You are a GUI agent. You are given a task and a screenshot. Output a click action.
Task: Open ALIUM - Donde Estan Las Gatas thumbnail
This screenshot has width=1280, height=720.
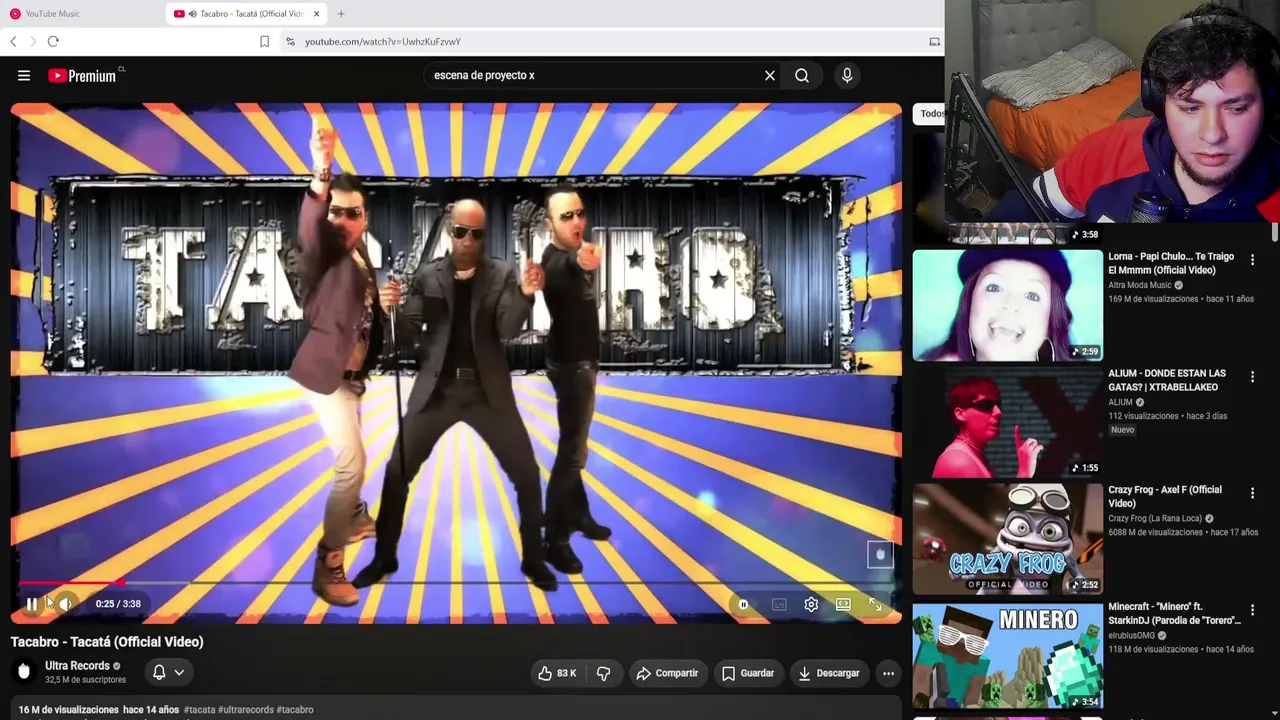pyautogui.click(x=1007, y=422)
